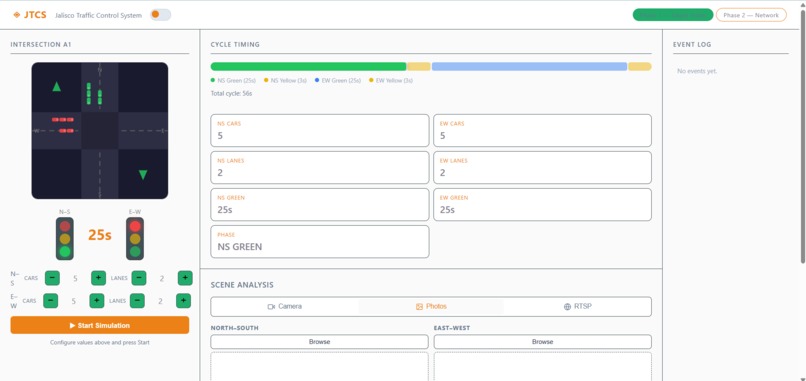Click the N–S traffic light
Screen dimensions: 806x381
pyautogui.click(x=65, y=239)
